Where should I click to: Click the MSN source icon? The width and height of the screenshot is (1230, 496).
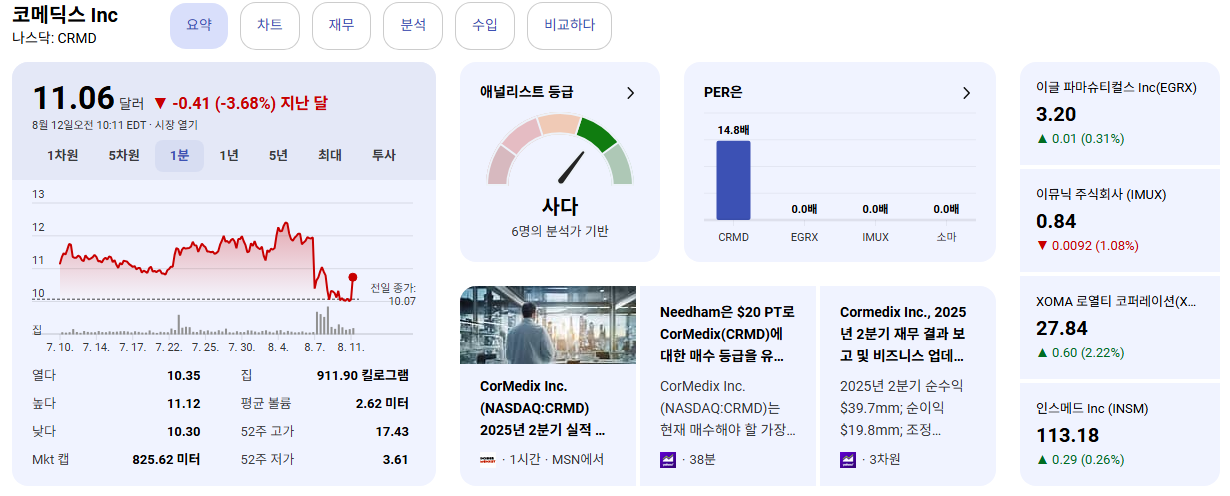pyautogui.click(x=488, y=460)
